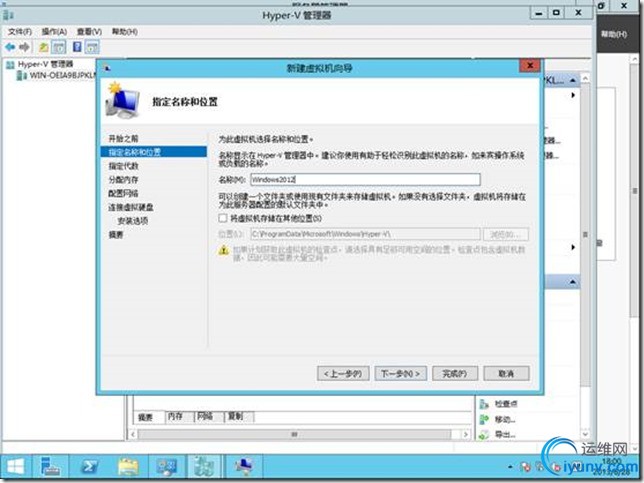
Task: Click the 取消 cancel button
Action: (506, 373)
